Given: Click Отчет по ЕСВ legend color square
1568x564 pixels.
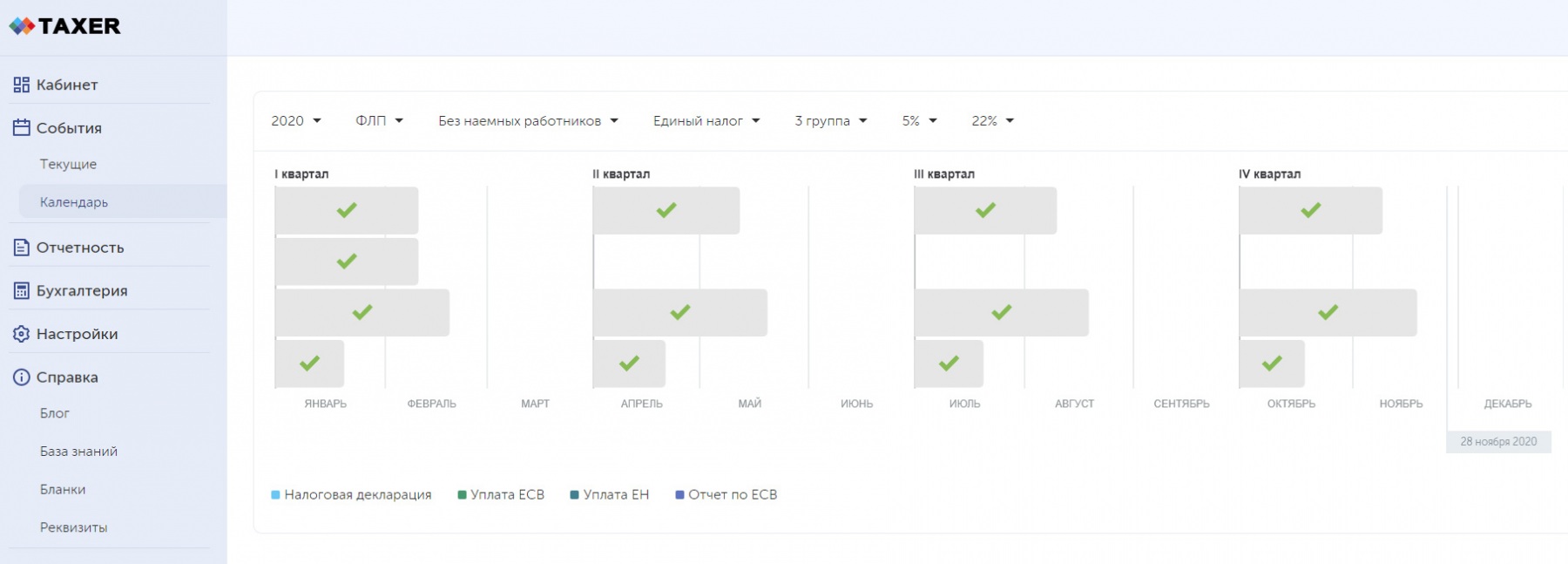Looking at the screenshot, I should [x=679, y=495].
